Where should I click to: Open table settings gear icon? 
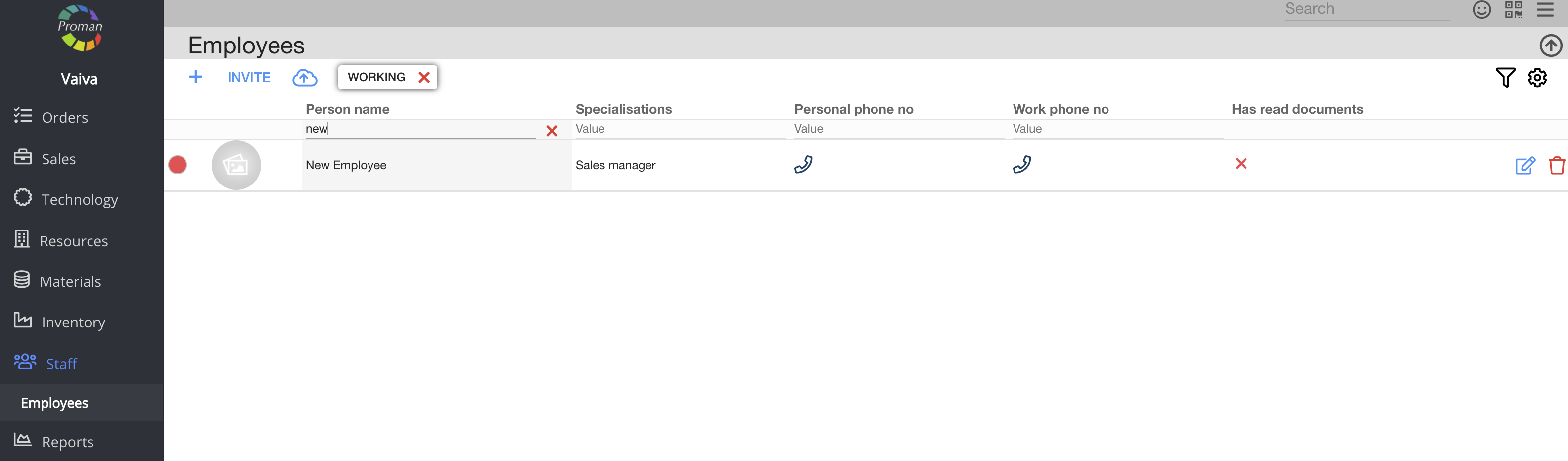[1537, 77]
